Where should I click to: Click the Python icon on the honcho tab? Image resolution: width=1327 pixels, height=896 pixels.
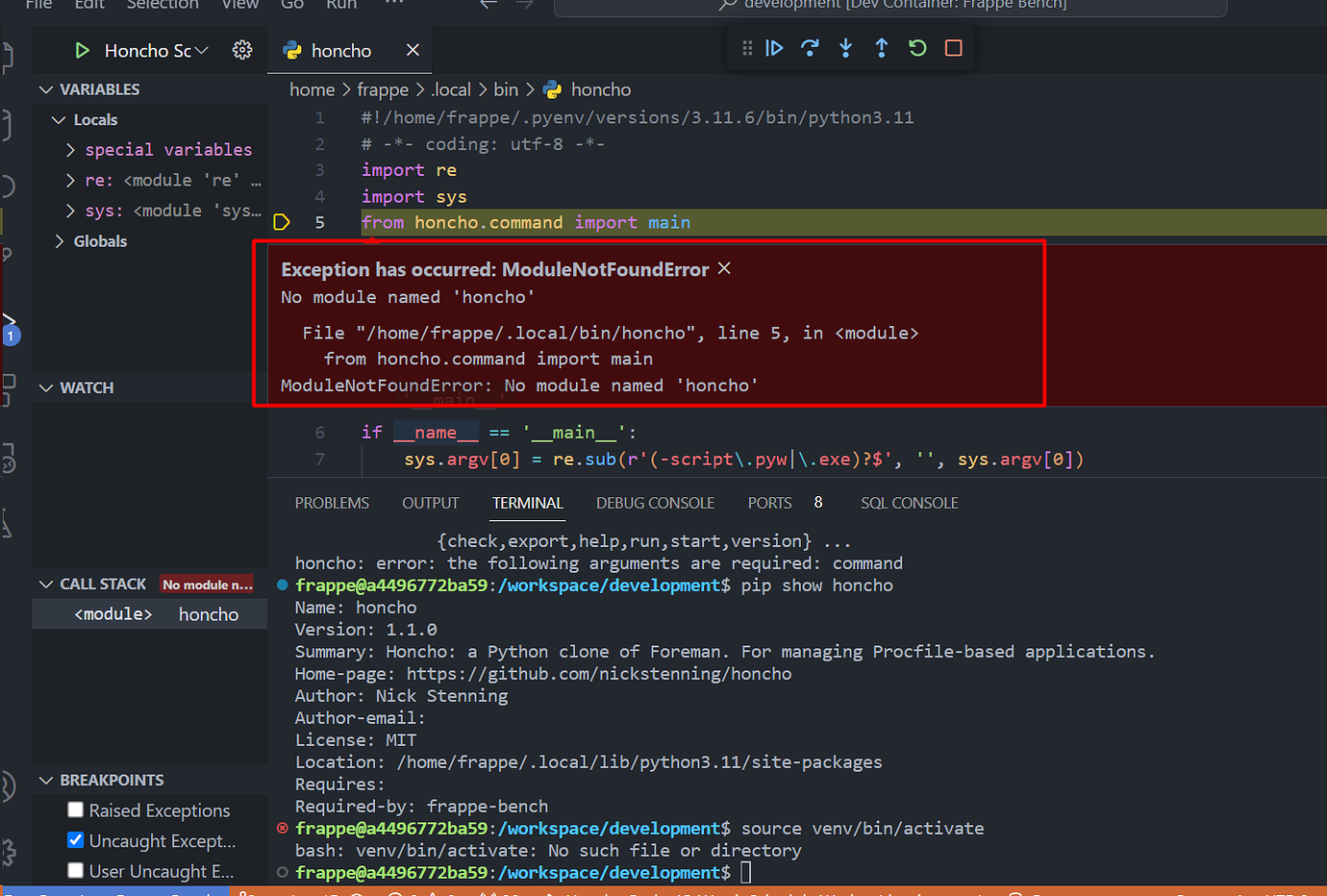(x=293, y=50)
